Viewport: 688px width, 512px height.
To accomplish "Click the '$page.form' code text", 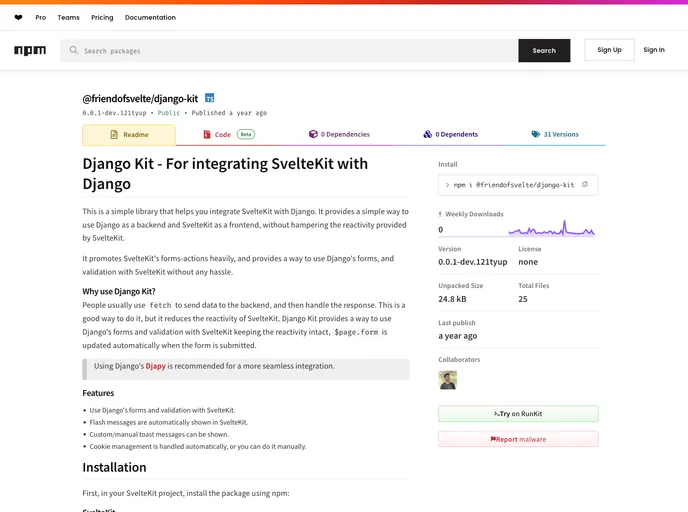I will [x=356, y=332].
